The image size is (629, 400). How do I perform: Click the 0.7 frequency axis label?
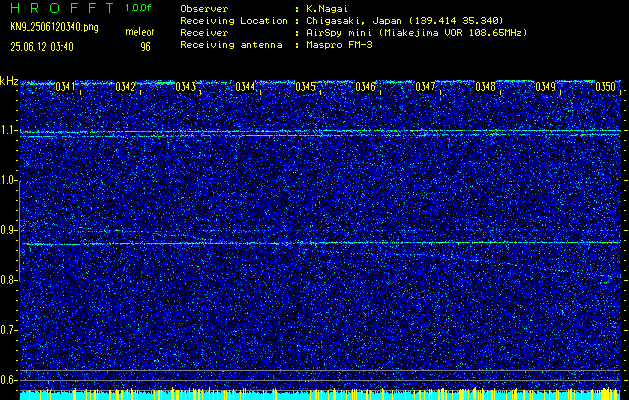pyautogui.click(x=7, y=330)
